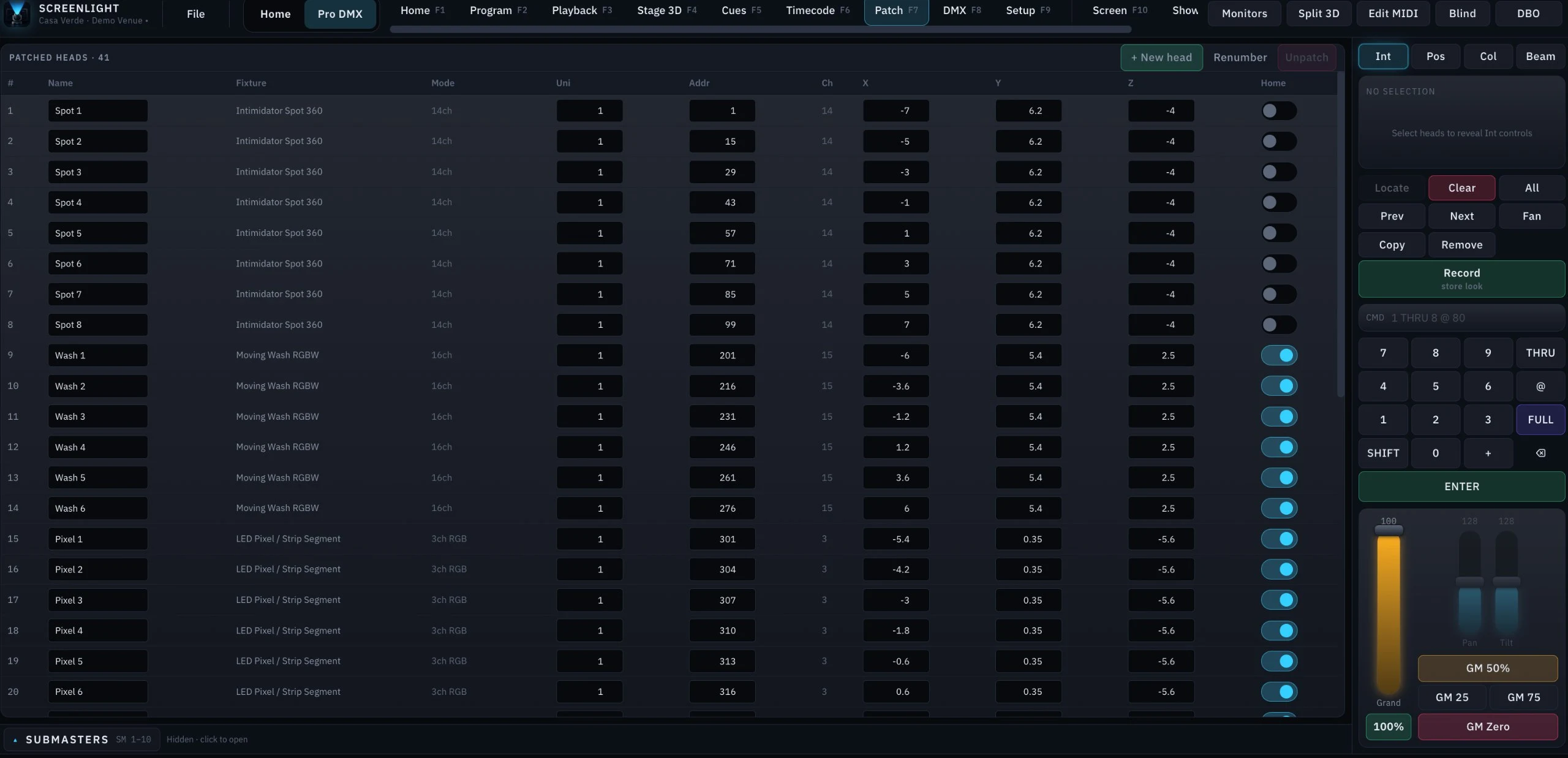Click the Edit MIDI button
Screen dimensions: 1568x758
1393,13
